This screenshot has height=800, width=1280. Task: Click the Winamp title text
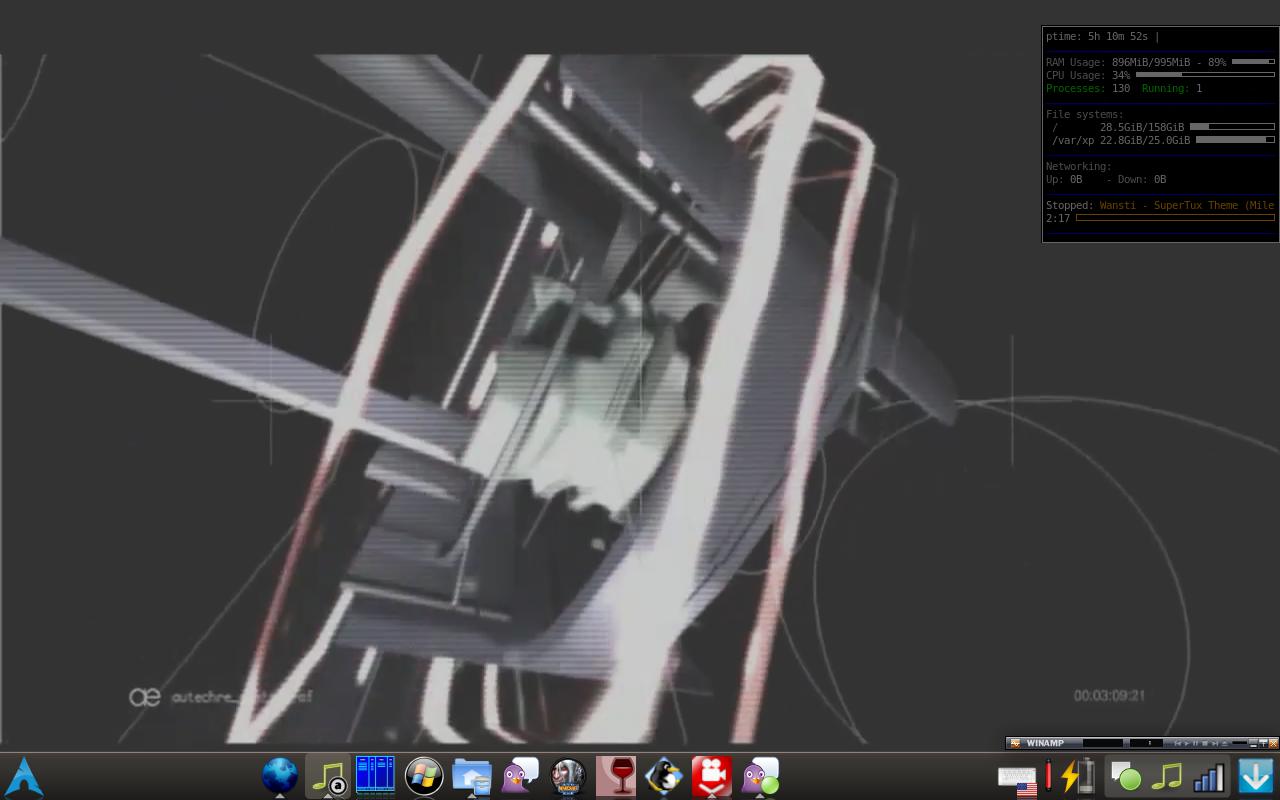pyautogui.click(x=1045, y=743)
